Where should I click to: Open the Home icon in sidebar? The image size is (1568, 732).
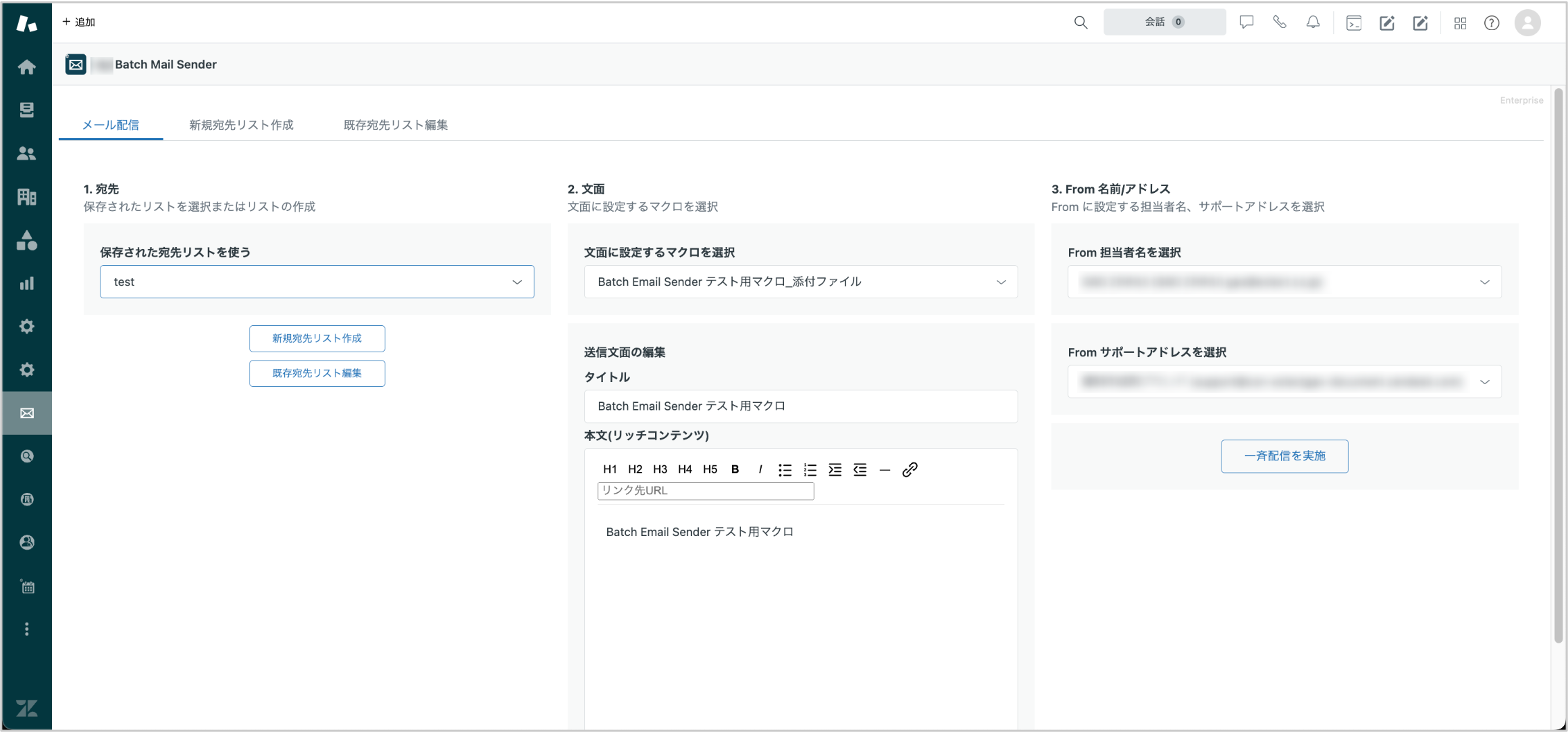(27, 67)
